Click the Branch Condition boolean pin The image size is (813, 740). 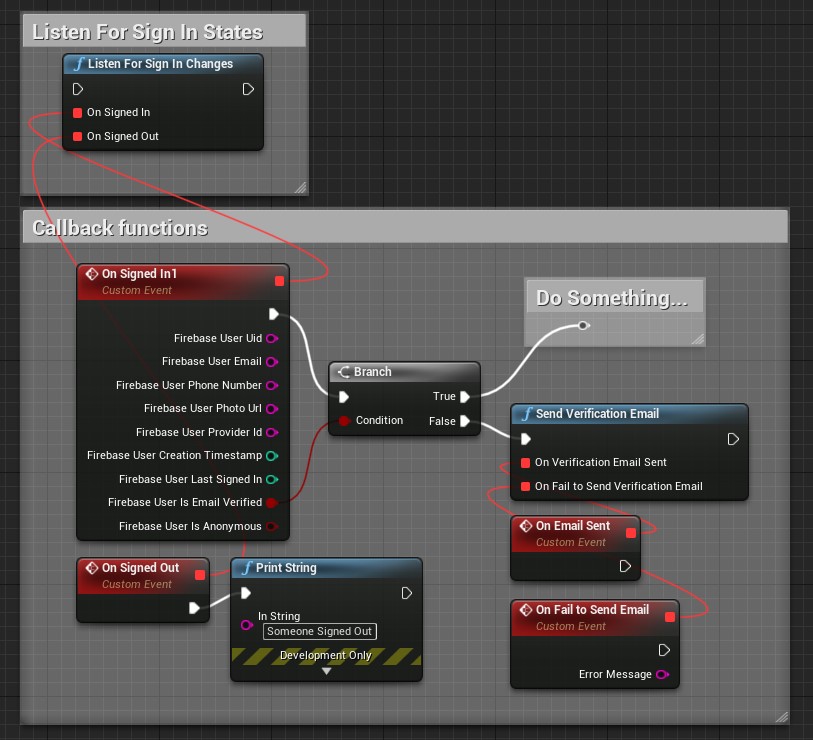344,421
